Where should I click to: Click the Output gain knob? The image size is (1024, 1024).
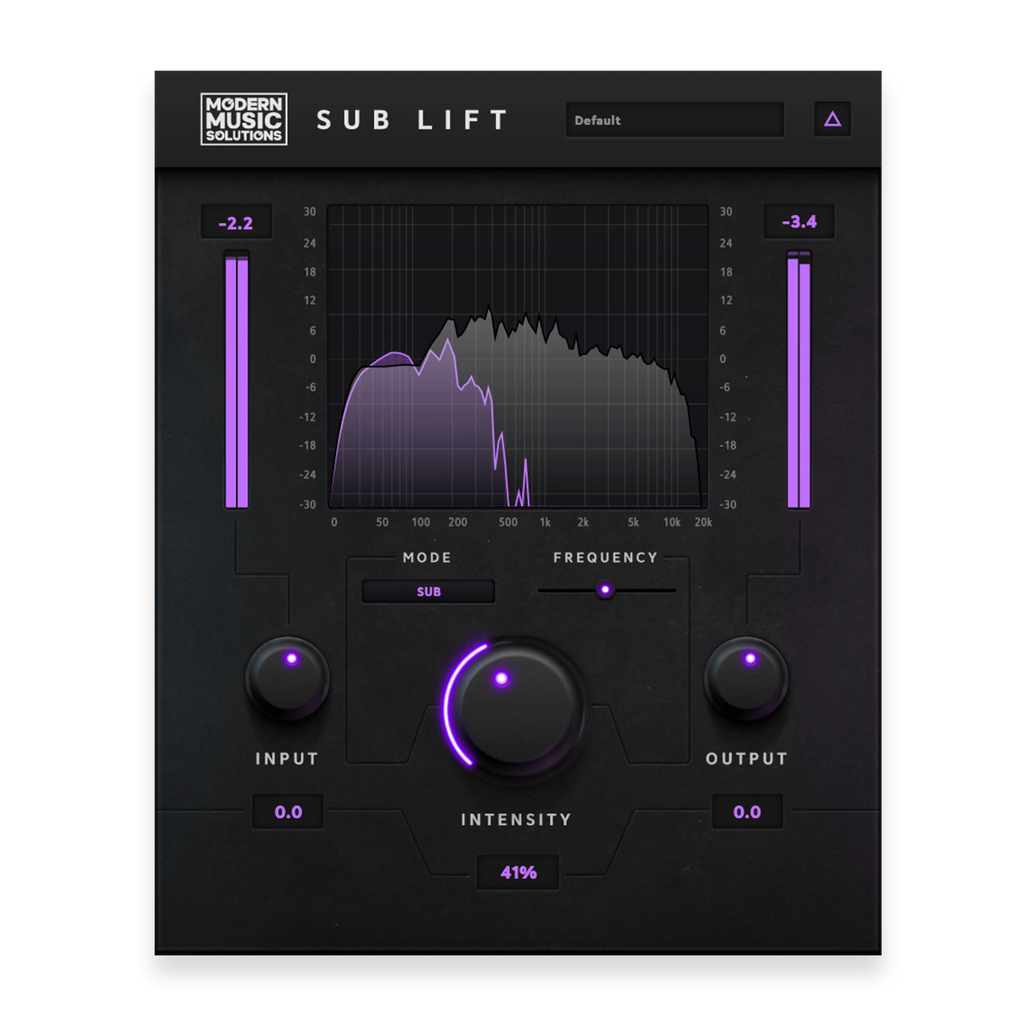pos(746,678)
